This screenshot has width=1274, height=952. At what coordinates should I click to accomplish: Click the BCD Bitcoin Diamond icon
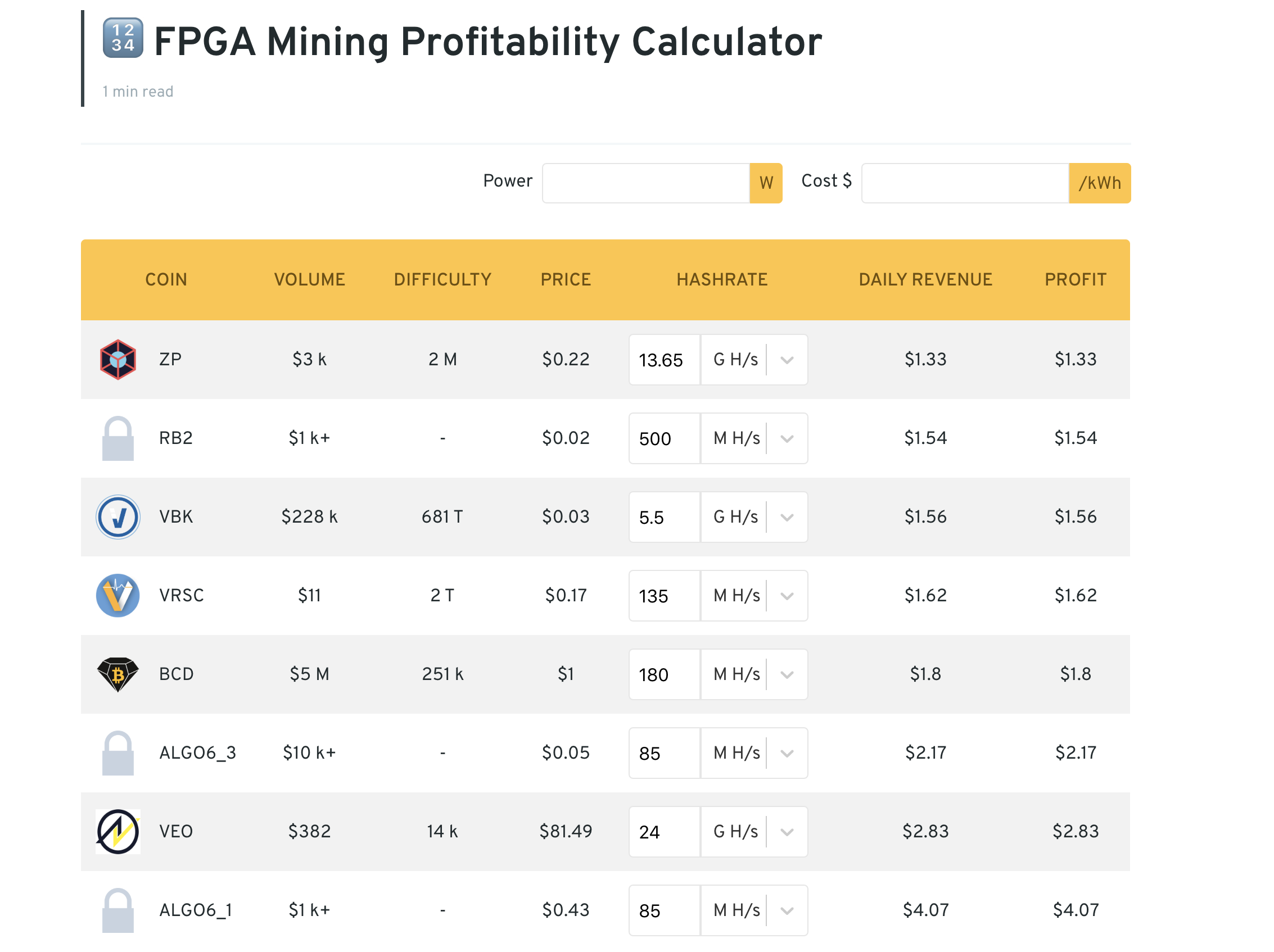coord(118,674)
